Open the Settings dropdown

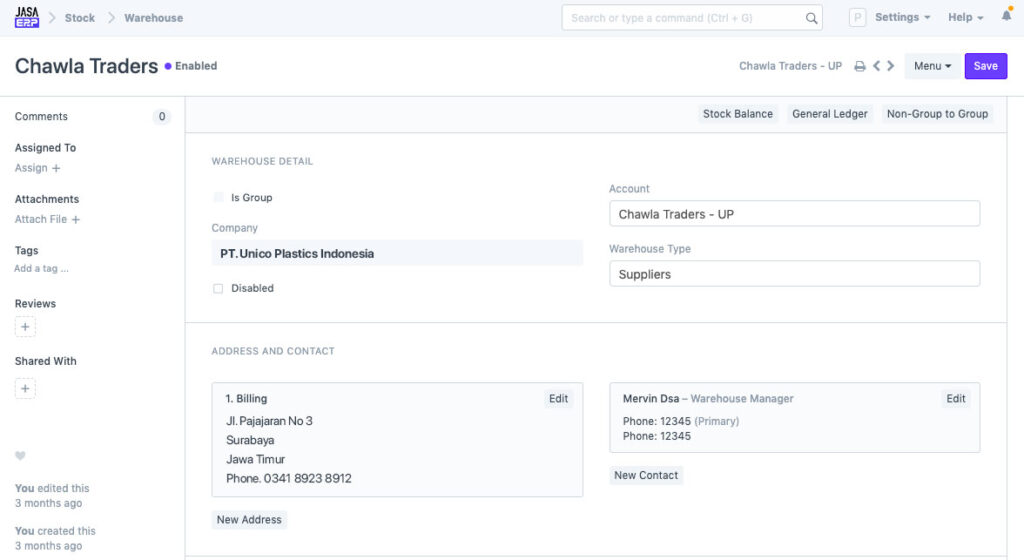coord(902,18)
